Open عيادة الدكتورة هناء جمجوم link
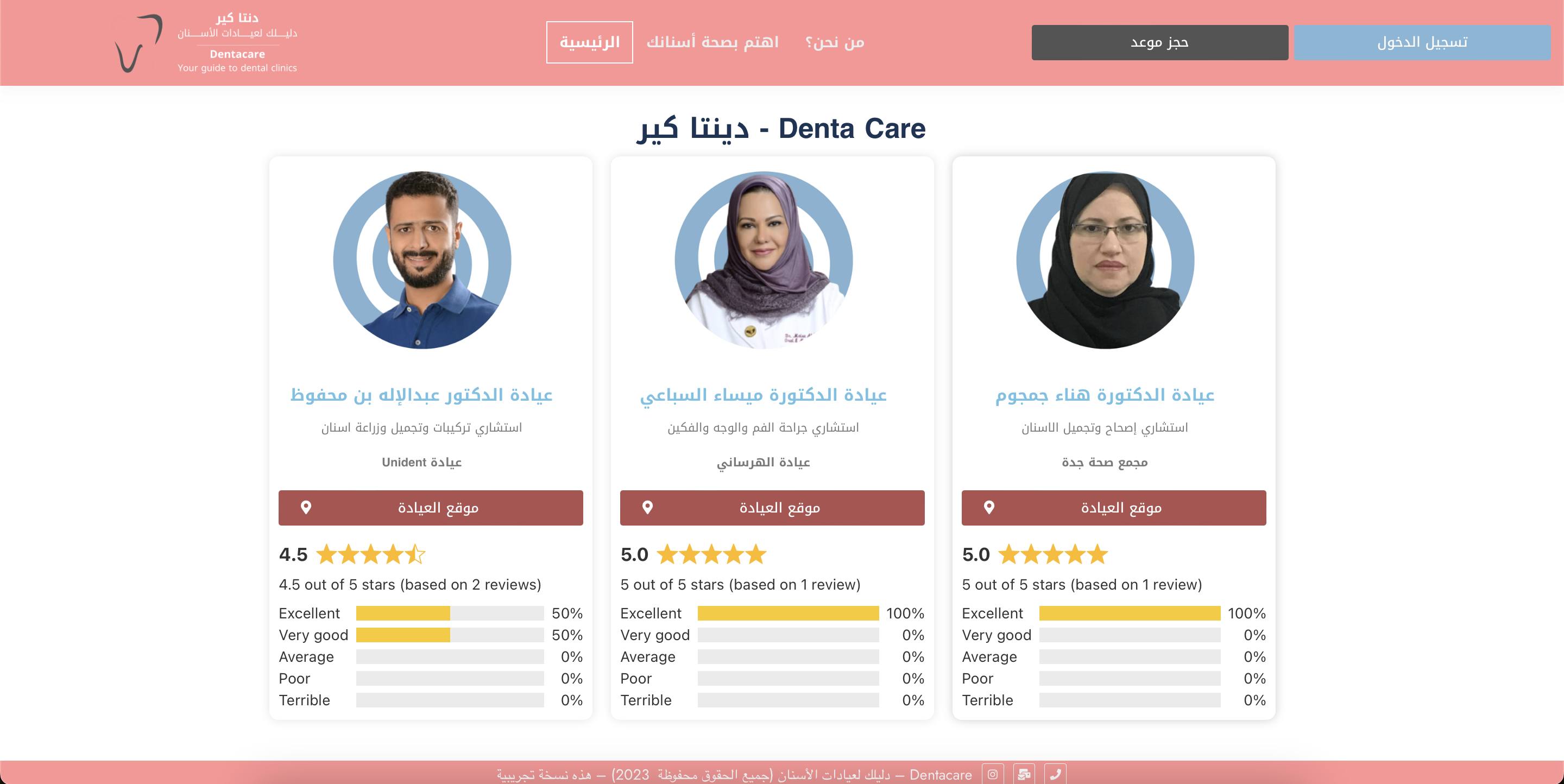 tap(1105, 395)
